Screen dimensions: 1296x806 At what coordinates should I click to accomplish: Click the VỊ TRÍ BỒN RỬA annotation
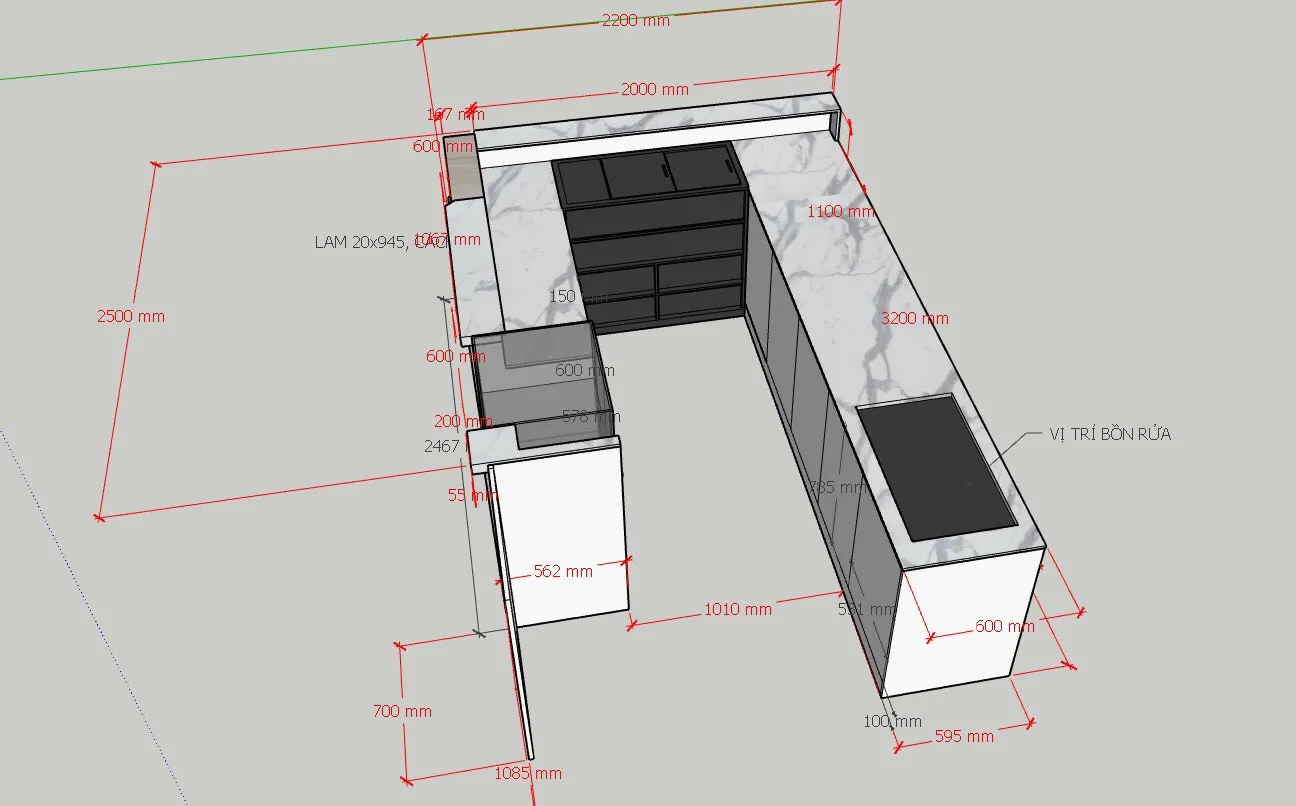[x=1110, y=434]
